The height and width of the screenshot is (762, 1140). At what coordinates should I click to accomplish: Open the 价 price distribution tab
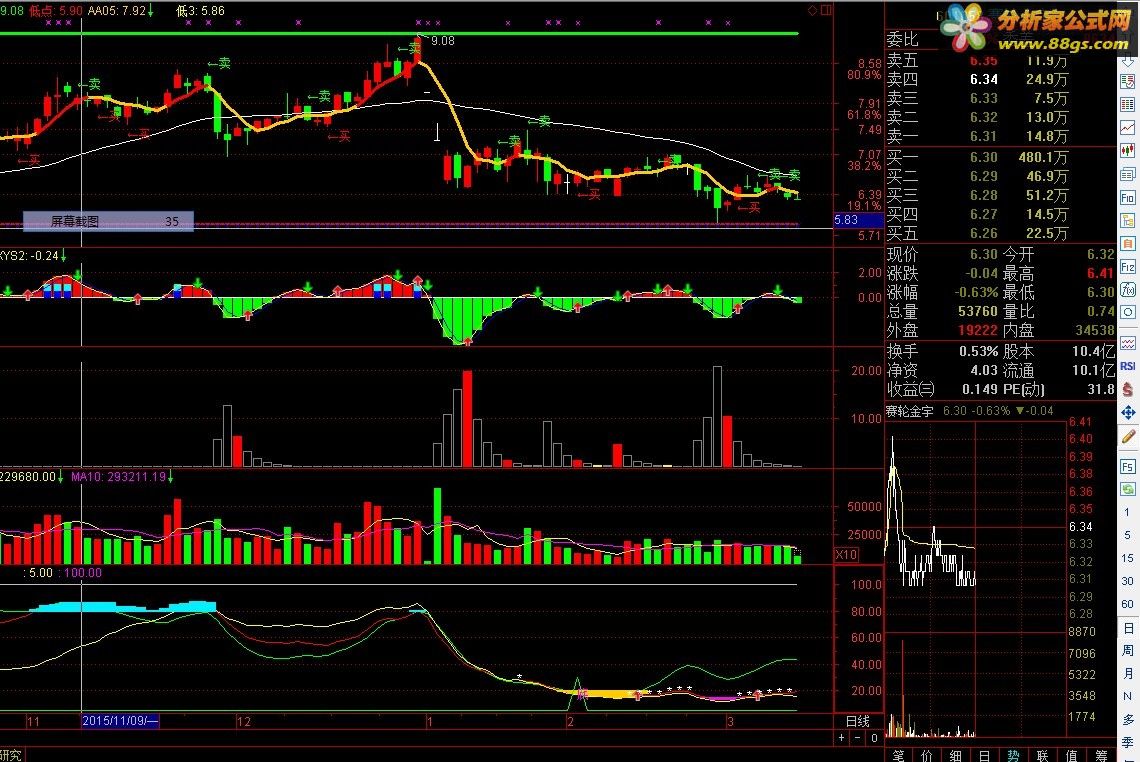(927, 755)
